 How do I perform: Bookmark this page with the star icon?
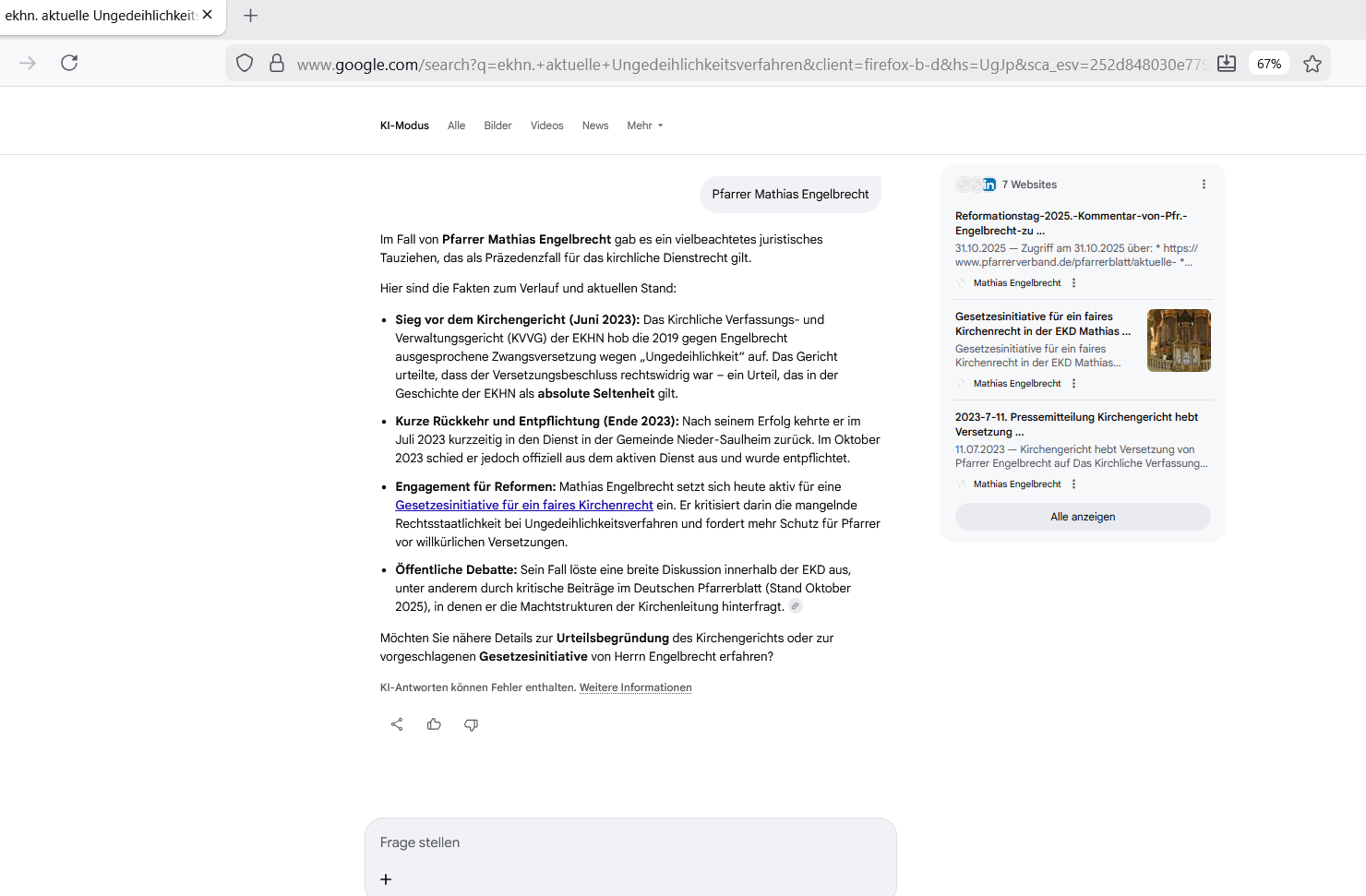pyautogui.click(x=1312, y=64)
